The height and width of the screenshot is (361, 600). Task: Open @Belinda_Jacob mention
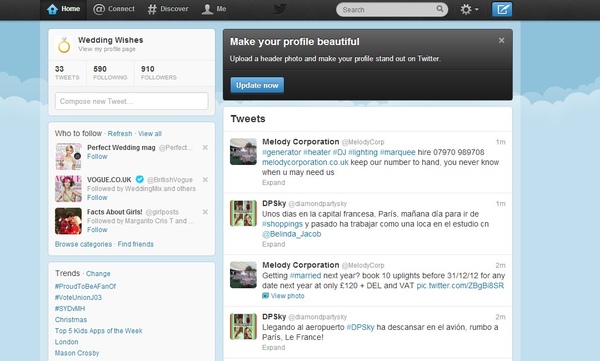[x=292, y=234]
